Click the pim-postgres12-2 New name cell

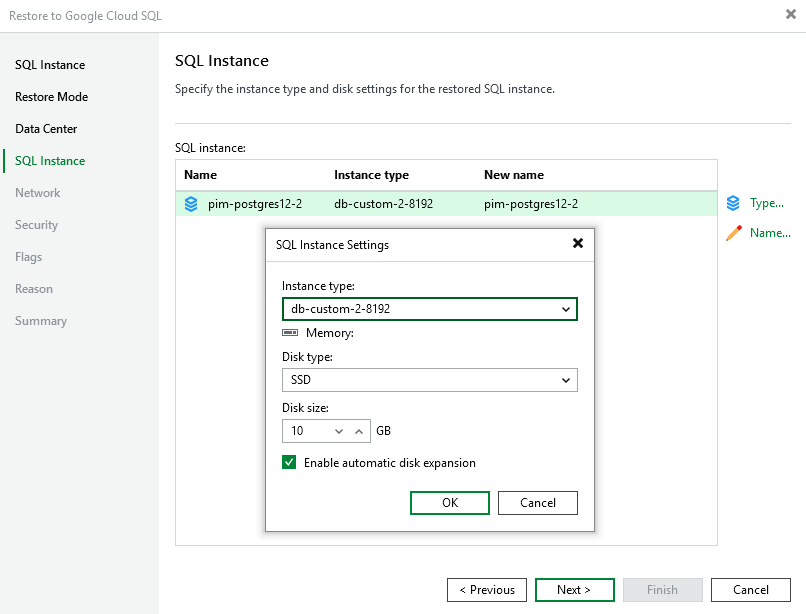[x=531, y=204]
